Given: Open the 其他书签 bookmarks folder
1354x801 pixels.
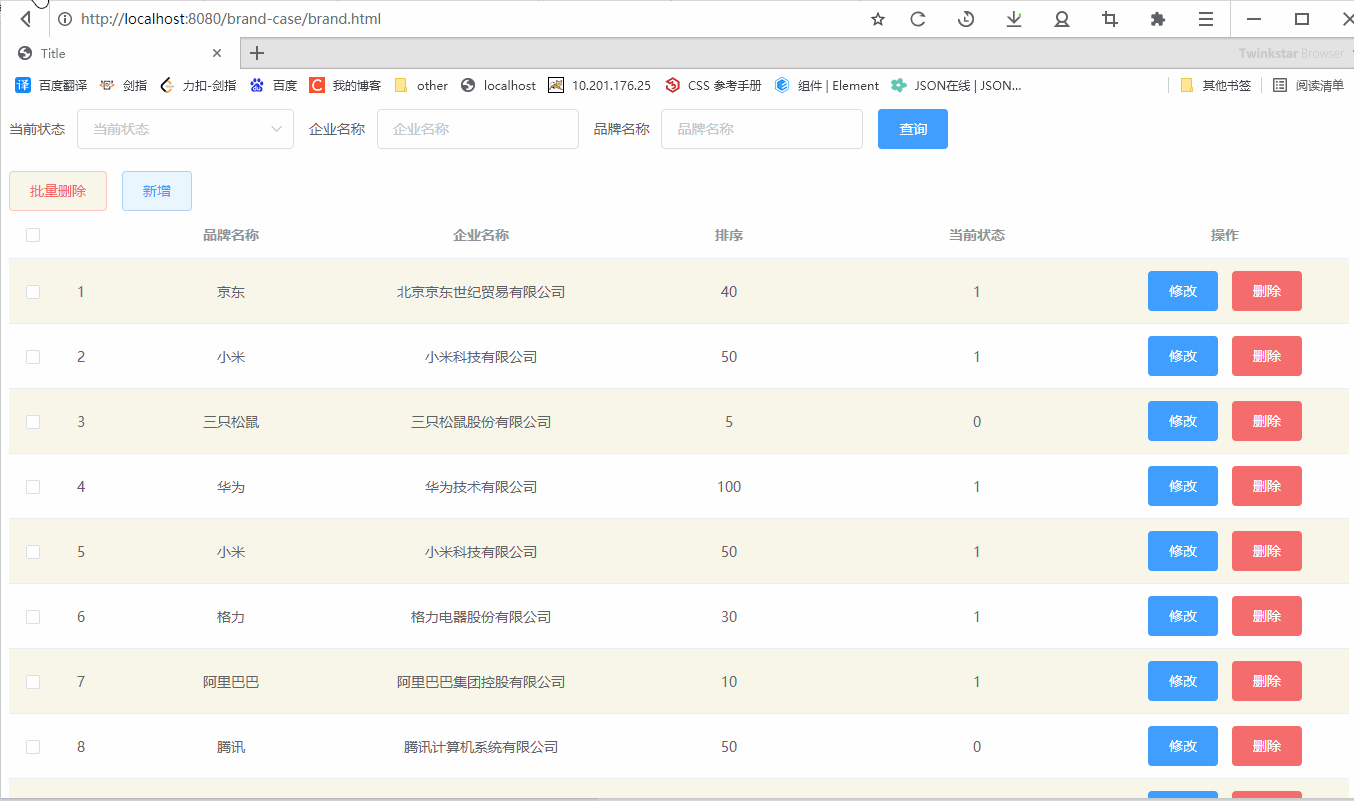Looking at the screenshot, I should (x=1216, y=86).
